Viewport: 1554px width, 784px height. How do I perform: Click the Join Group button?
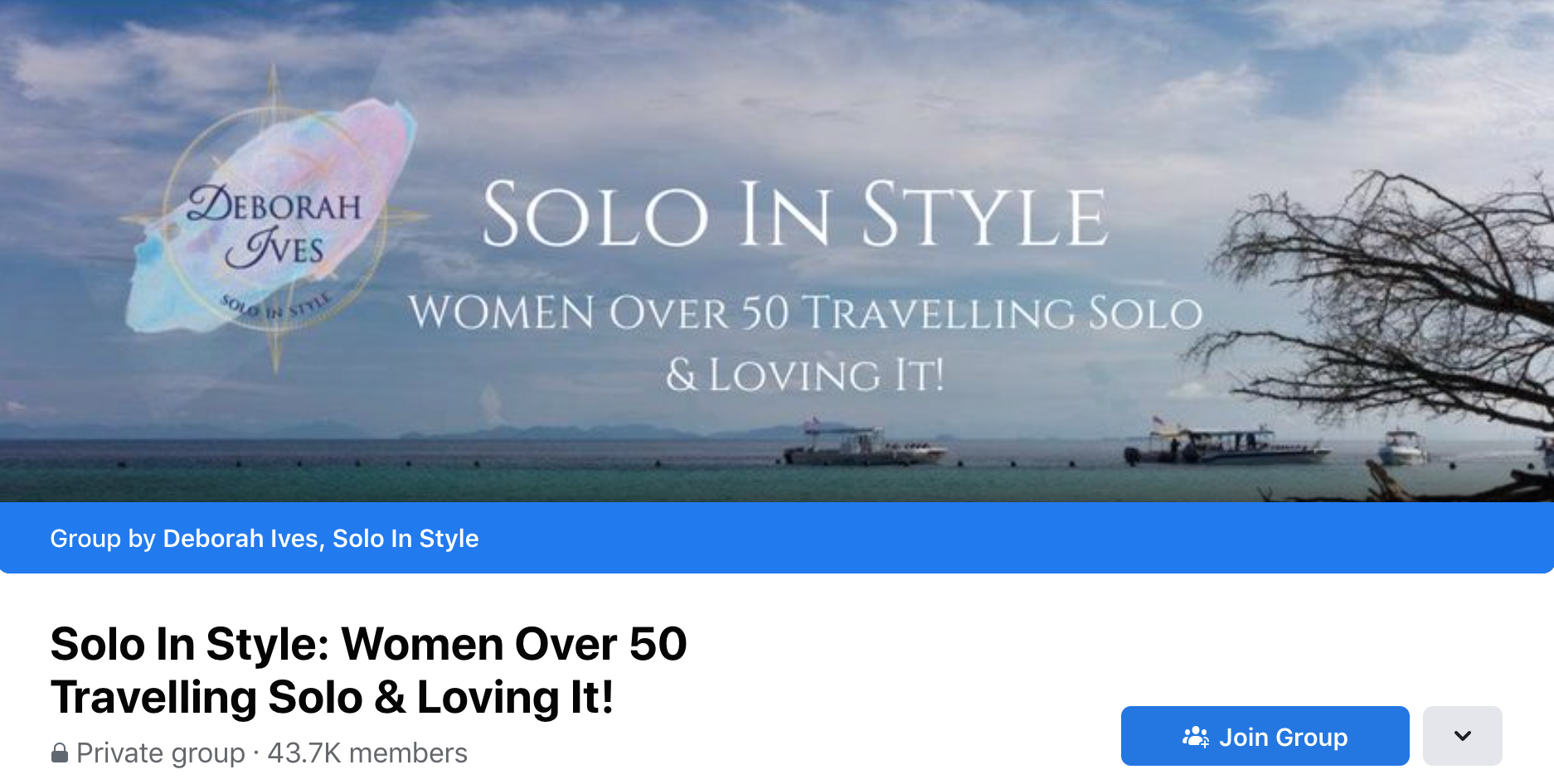pos(1265,736)
